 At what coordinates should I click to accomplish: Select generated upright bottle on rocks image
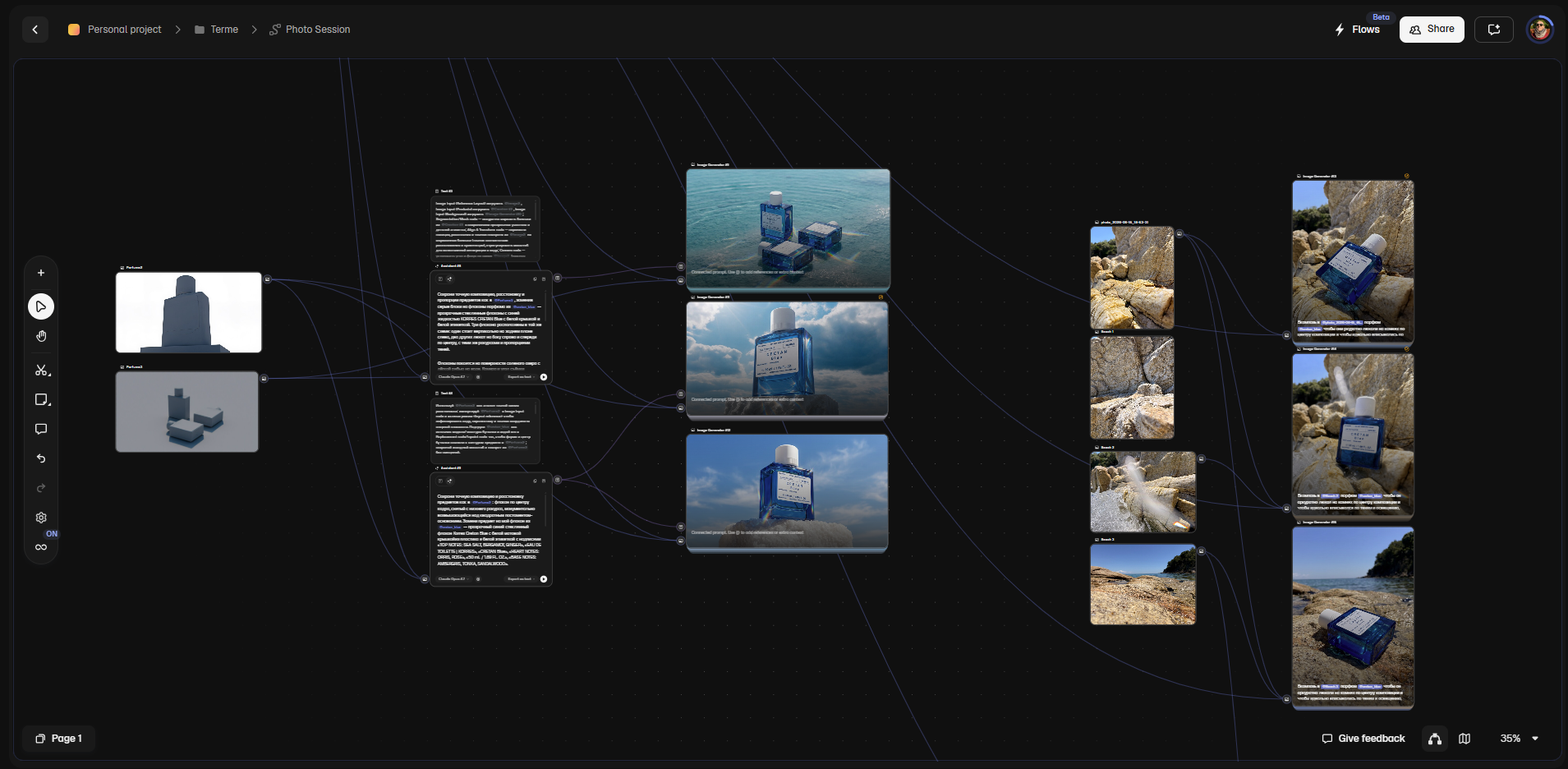coord(1354,435)
